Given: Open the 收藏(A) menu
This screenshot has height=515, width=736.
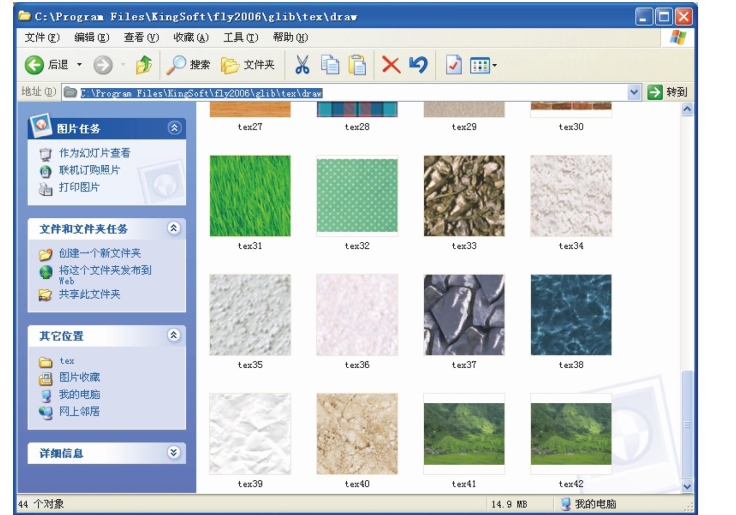Looking at the screenshot, I should coord(191,38).
